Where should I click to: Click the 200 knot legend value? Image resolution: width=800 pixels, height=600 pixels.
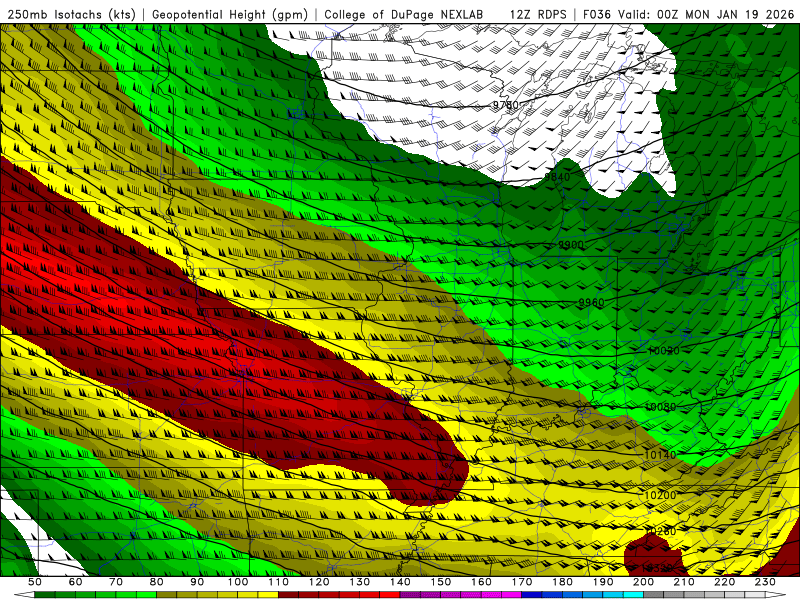(643, 582)
